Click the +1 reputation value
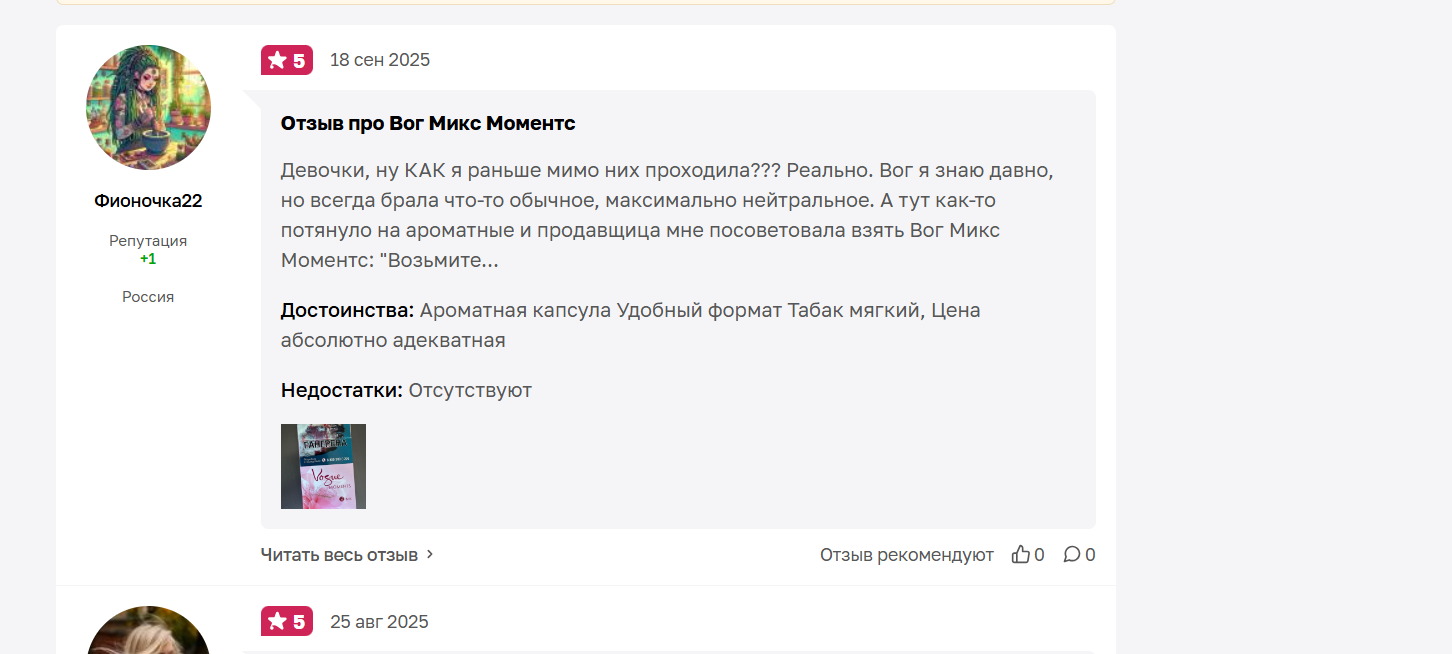Viewport: 1452px width, 654px height. pyautogui.click(x=148, y=259)
